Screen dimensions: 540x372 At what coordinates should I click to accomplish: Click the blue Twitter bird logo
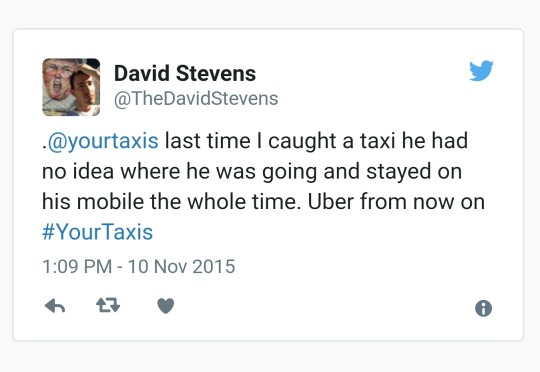pyautogui.click(x=481, y=71)
